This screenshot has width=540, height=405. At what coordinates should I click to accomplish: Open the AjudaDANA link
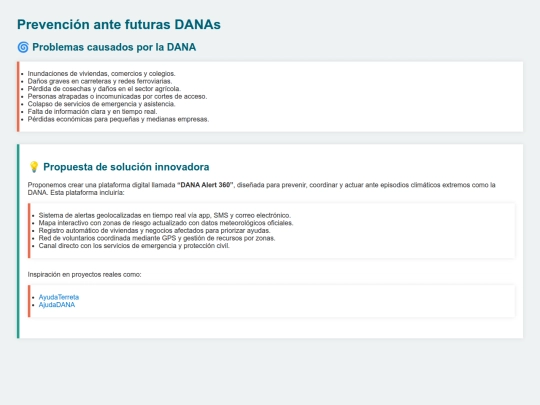click(56, 305)
